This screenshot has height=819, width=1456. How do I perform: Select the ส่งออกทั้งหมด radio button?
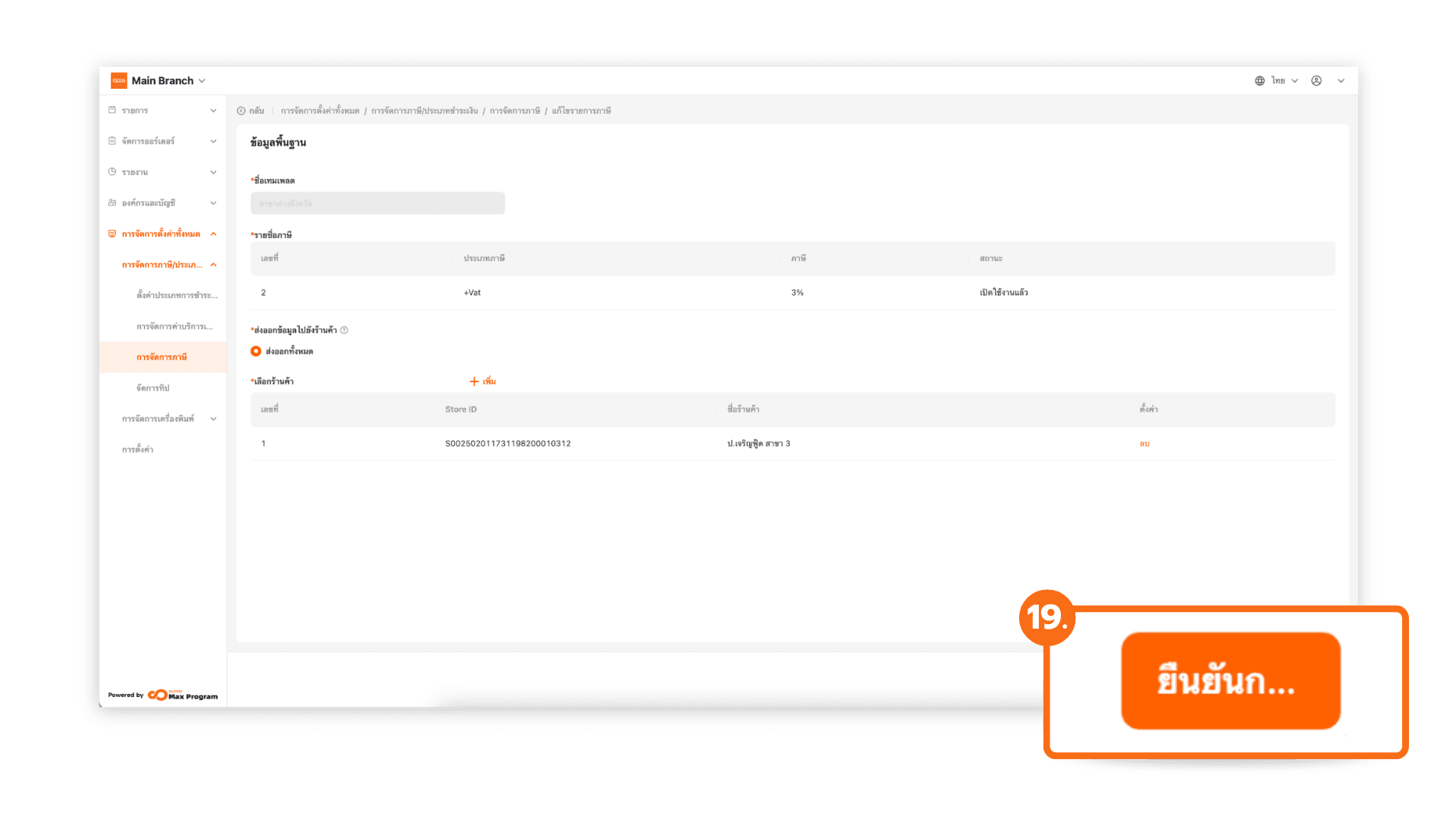pyautogui.click(x=256, y=351)
